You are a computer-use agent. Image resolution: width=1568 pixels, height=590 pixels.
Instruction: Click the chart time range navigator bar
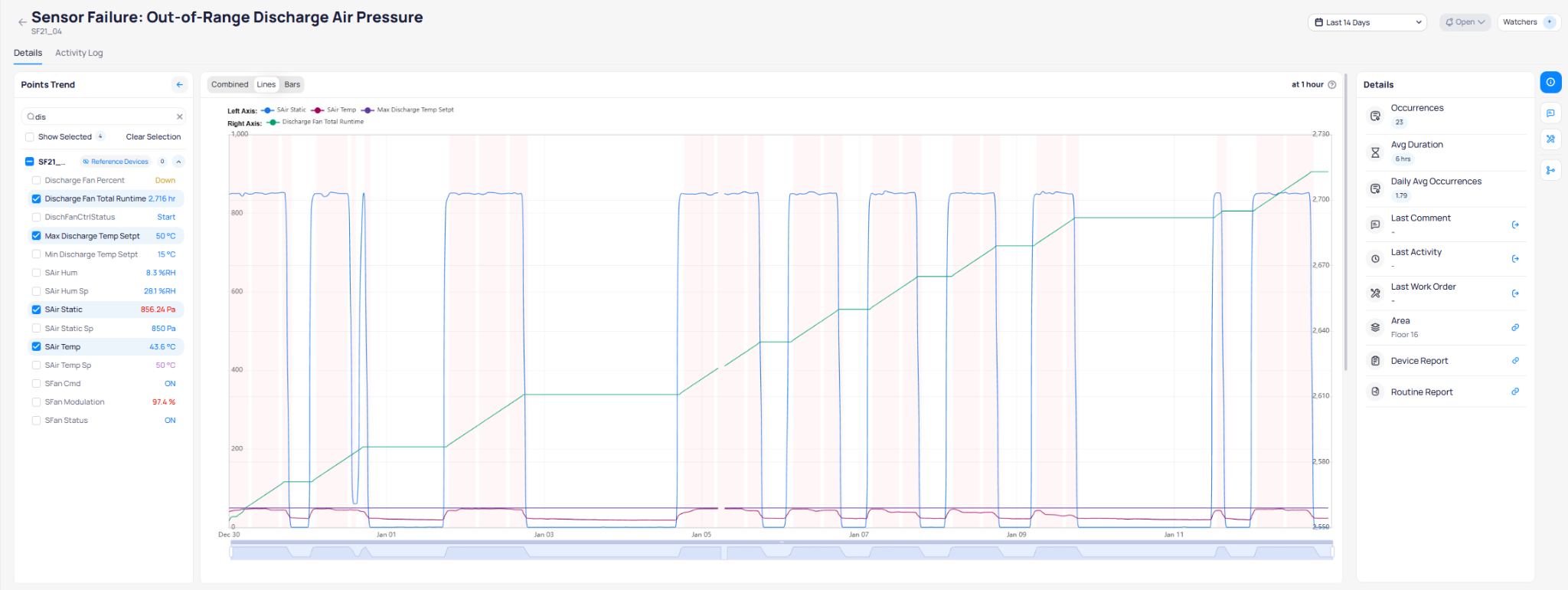[x=781, y=552]
